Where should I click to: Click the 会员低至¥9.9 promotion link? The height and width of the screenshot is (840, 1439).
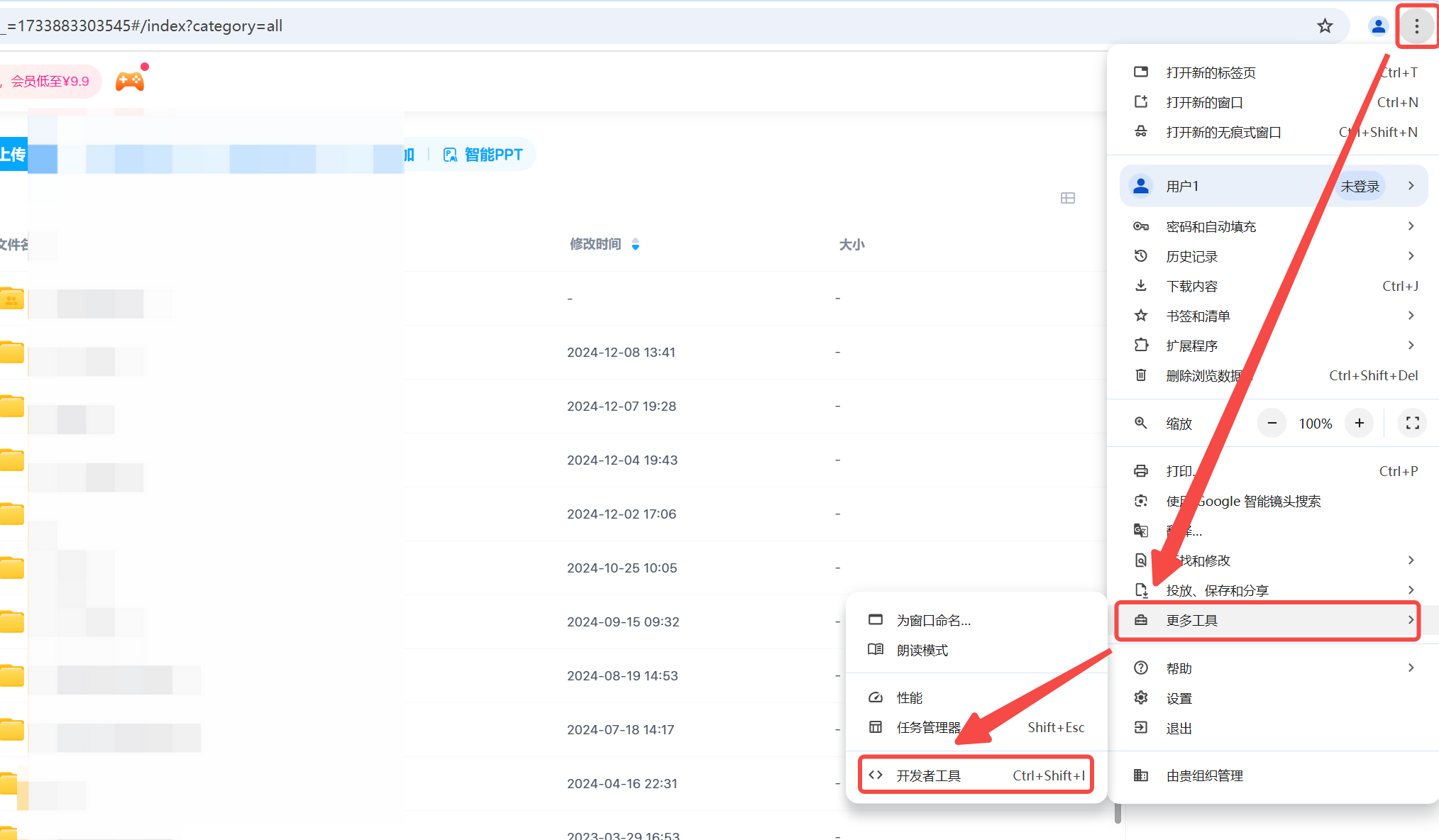point(50,82)
